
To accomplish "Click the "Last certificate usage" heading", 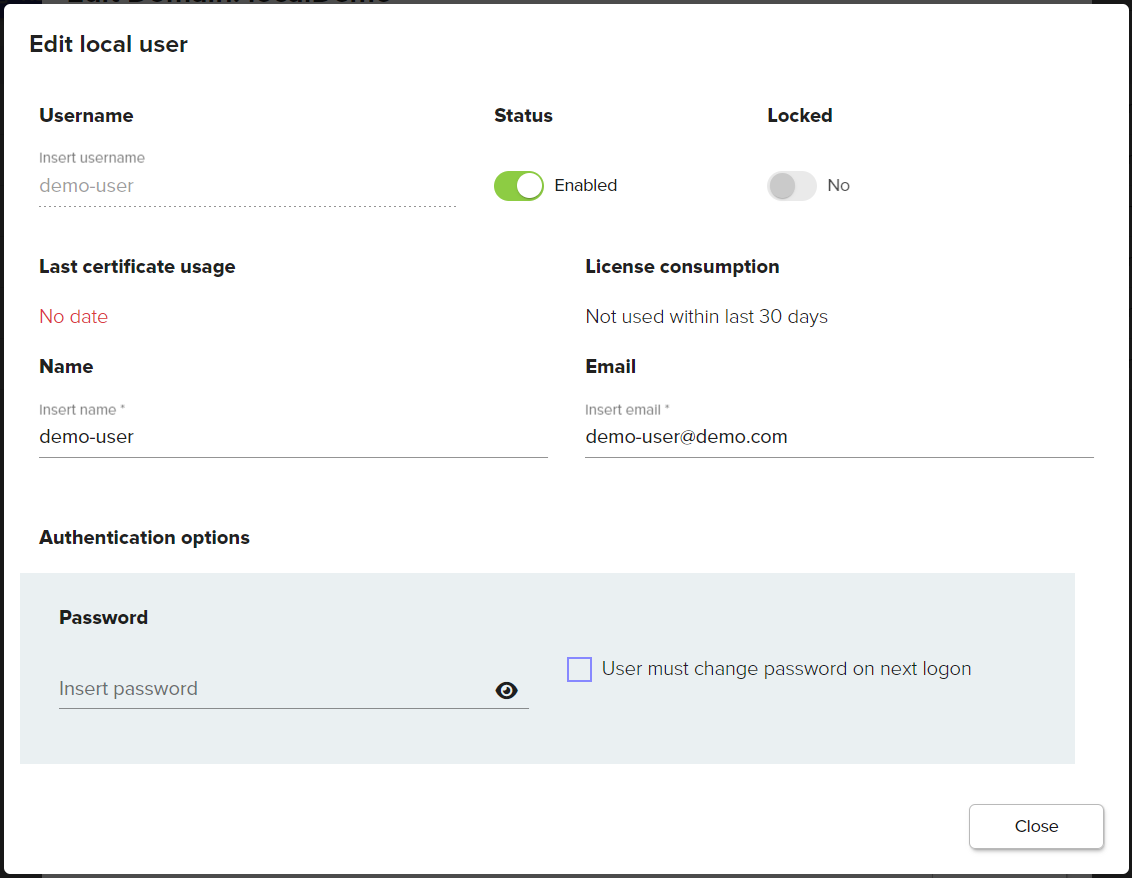I will [137, 267].
